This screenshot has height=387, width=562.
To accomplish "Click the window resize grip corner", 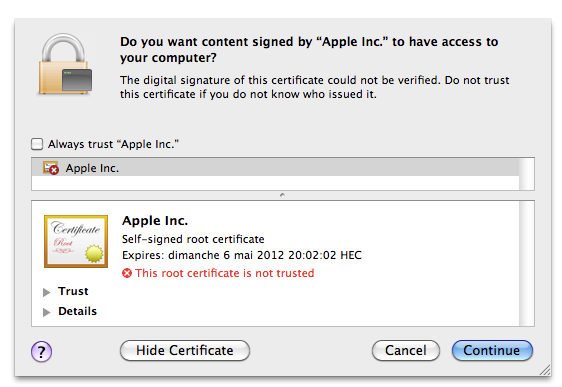I will point(545,370).
